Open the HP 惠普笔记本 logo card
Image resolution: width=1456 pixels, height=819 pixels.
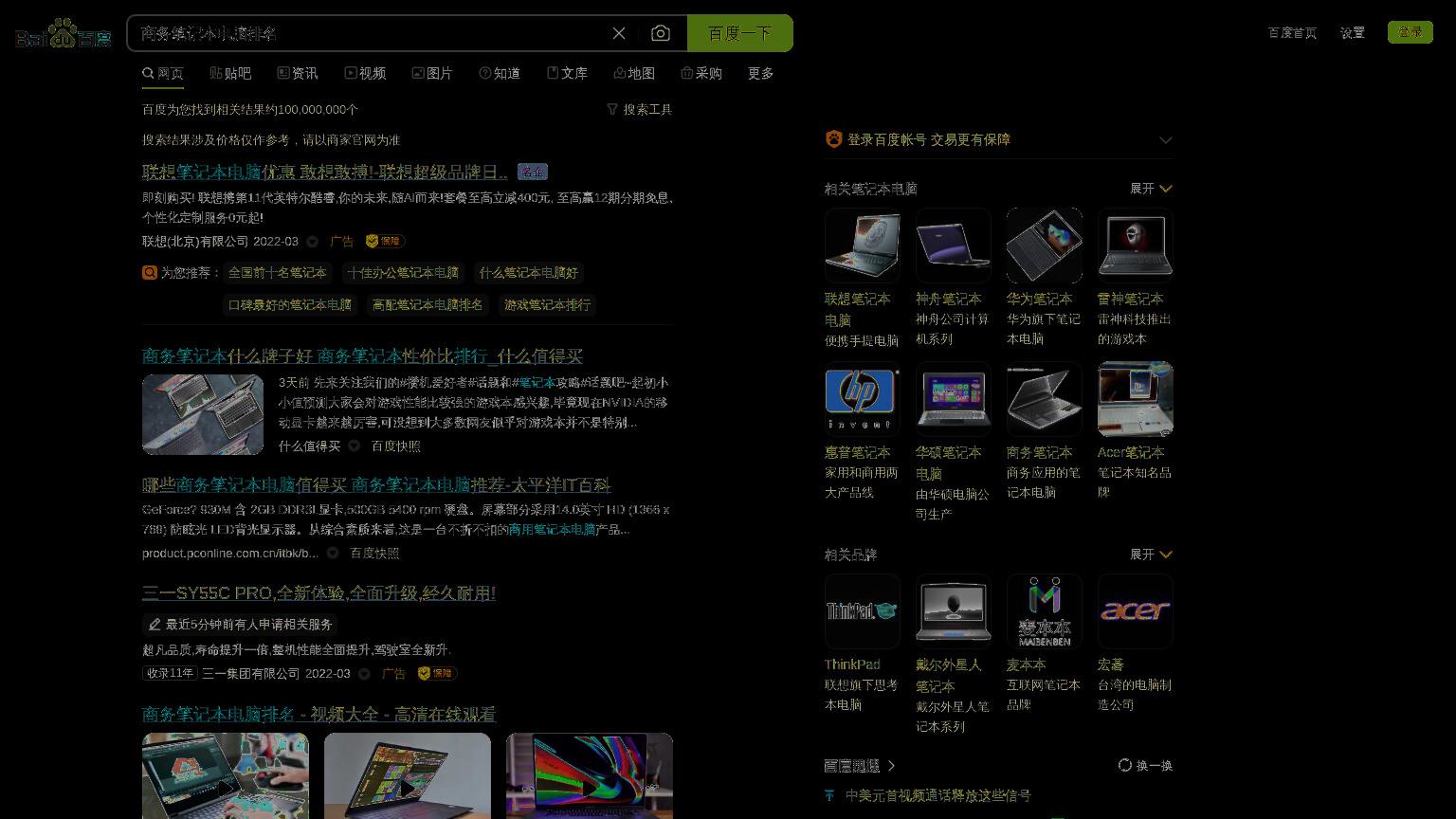click(863, 399)
